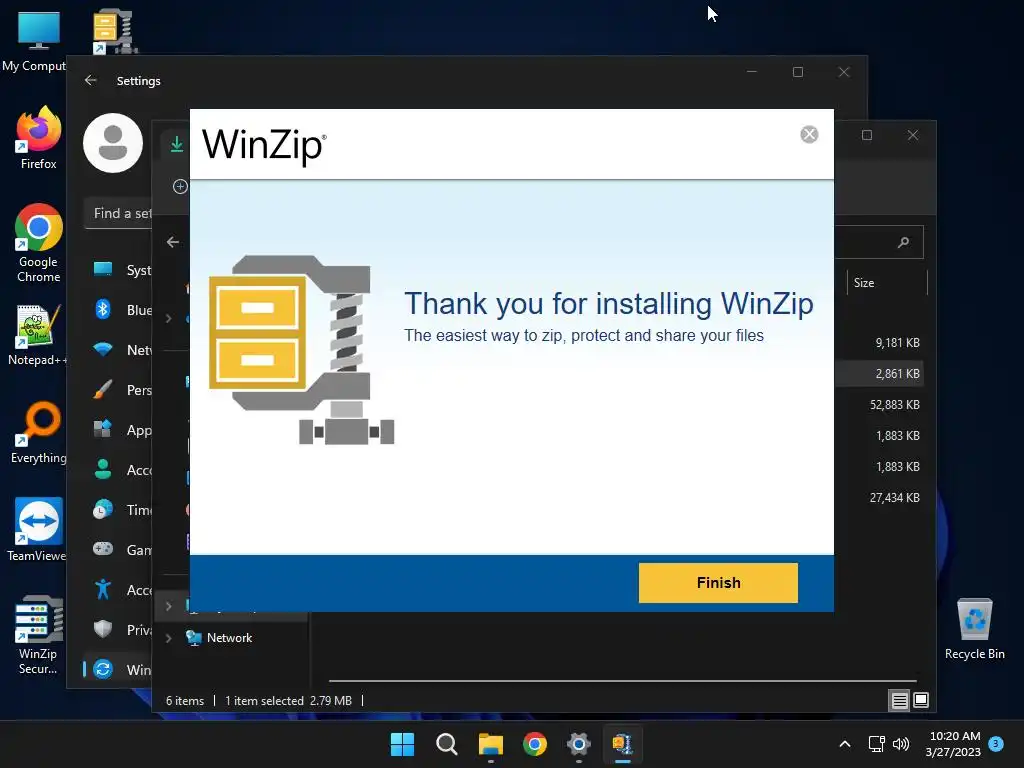Screen dimensions: 1024x768
Task: Click the user profile avatar in Settings
Action: [x=113, y=143]
